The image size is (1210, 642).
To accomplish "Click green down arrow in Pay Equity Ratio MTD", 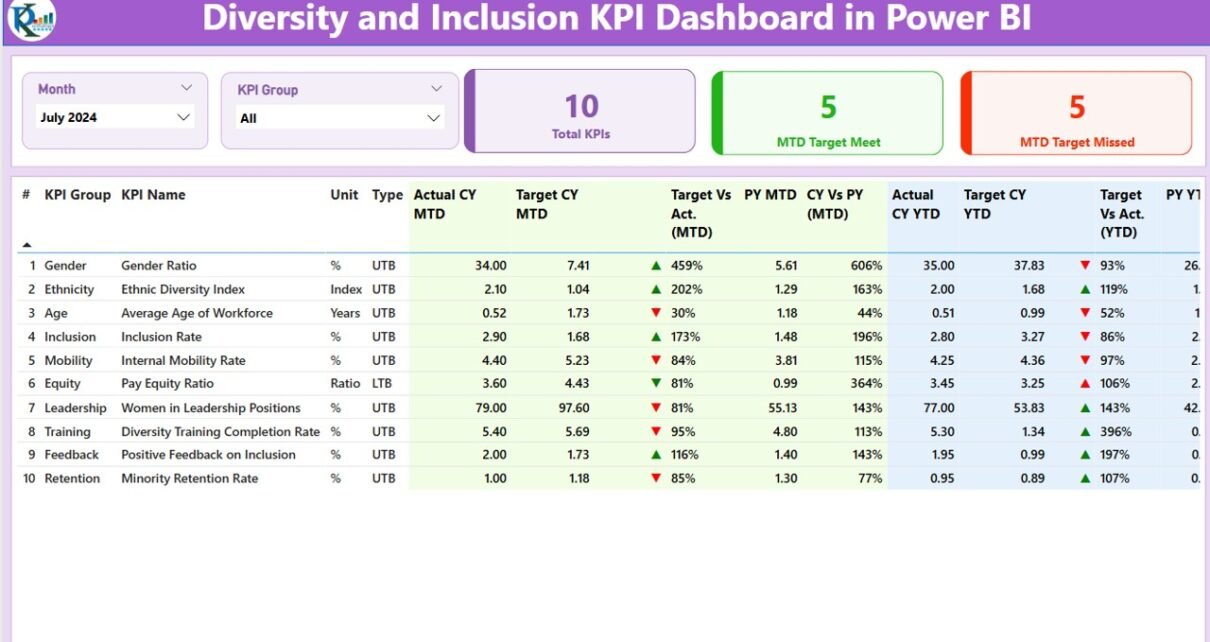I will click(656, 383).
